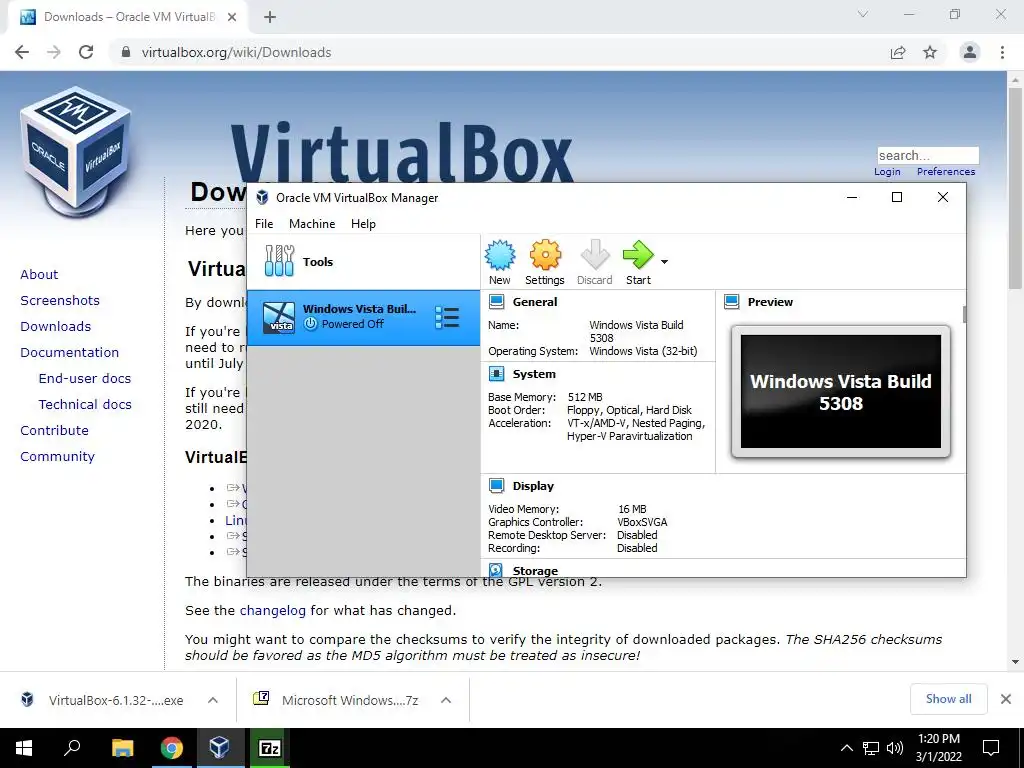Switch to 7-Zip taskbar icon

(269, 748)
